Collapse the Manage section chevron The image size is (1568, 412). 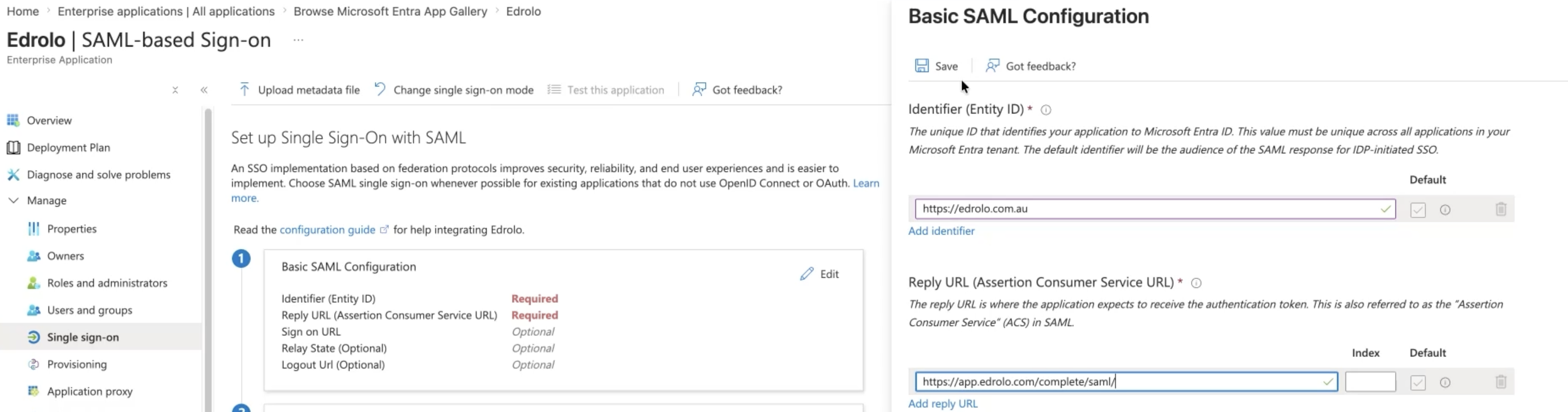click(13, 201)
